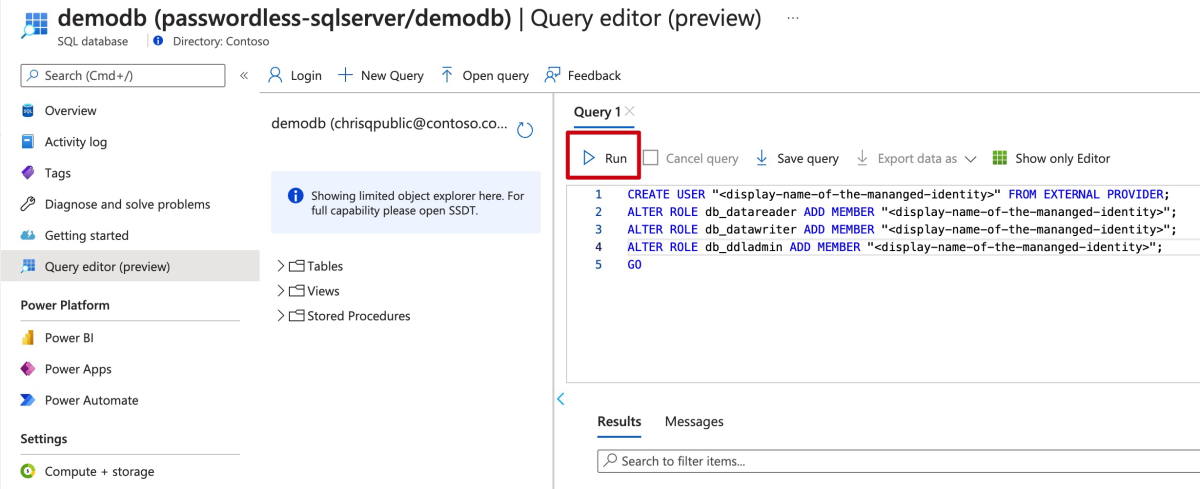Create a New Query
The height and width of the screenshot is (489, 1200).
(x=380, y=75)
